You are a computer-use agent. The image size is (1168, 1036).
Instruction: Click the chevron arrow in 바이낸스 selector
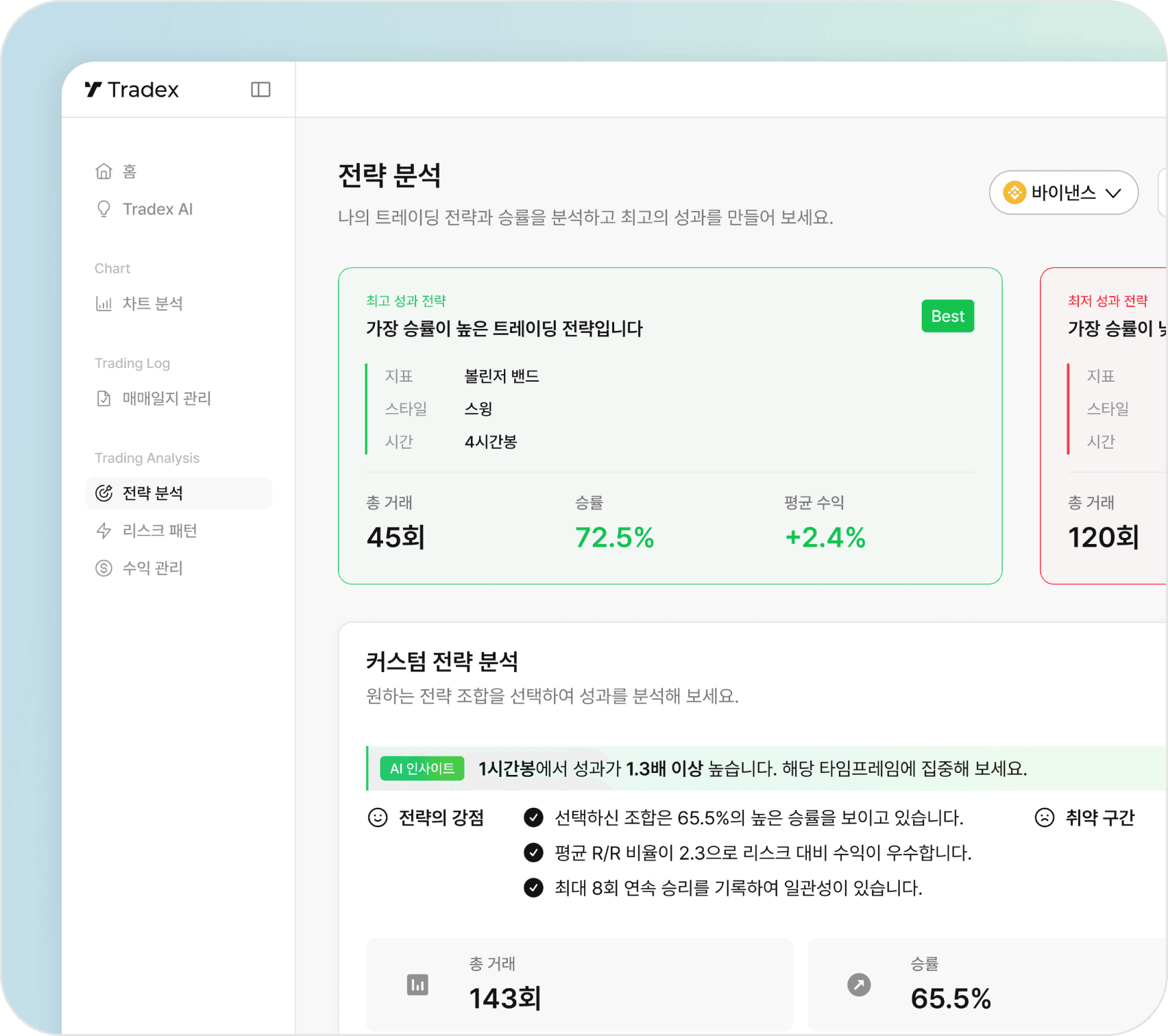[x=1114, y=193]
